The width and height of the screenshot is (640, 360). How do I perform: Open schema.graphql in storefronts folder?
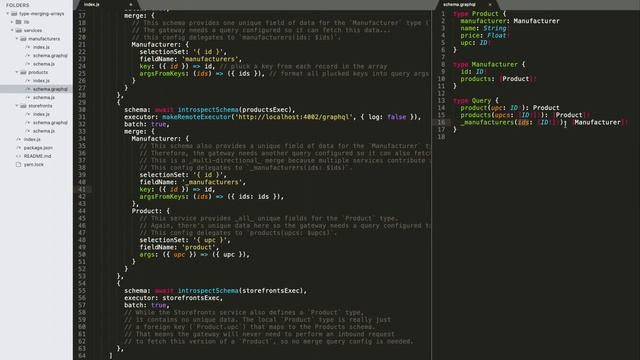pyautogui.click(x=50, y=122)
